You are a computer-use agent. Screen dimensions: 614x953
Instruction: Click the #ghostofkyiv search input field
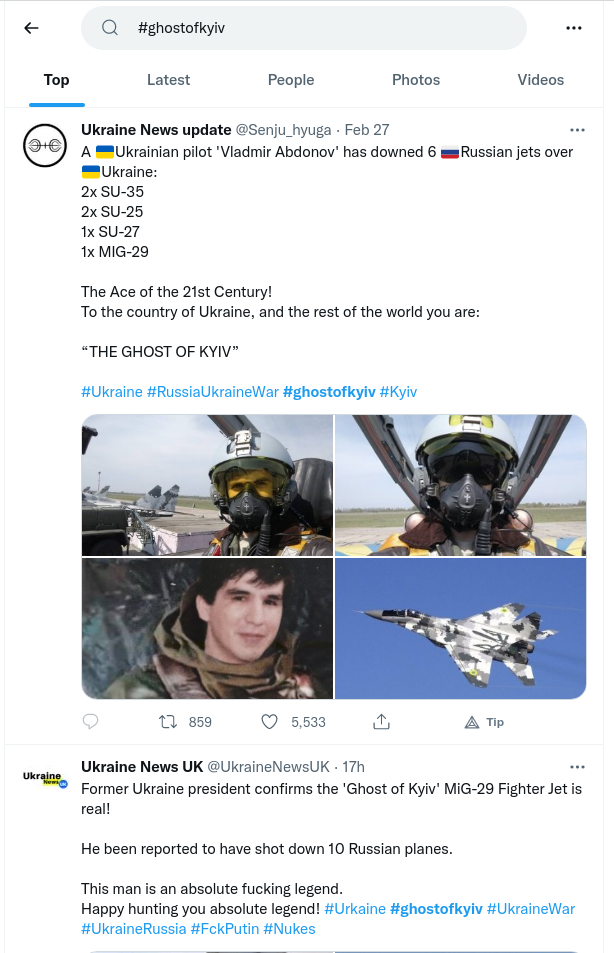(x=320, y=28)
